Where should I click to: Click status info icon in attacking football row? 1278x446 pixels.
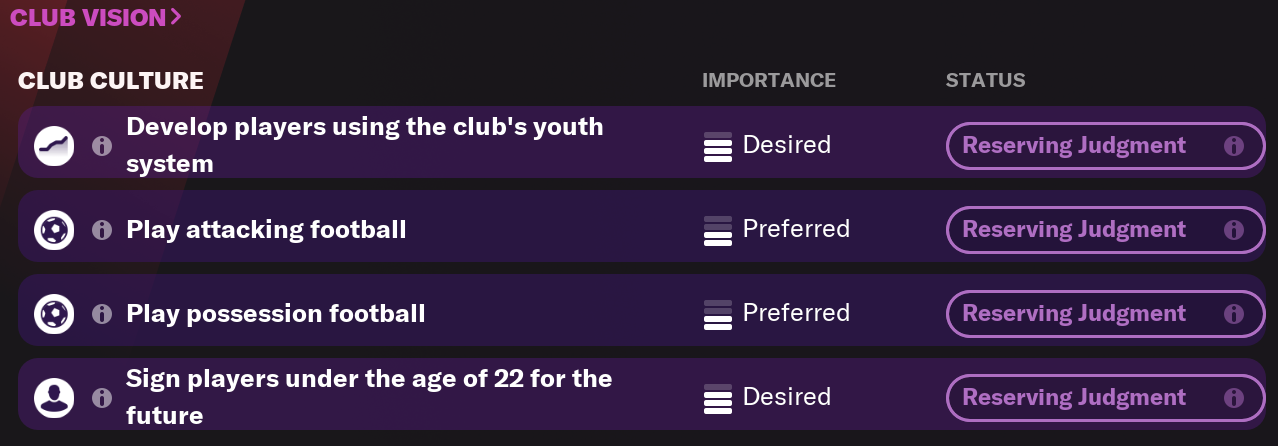tap(1233, 230)
